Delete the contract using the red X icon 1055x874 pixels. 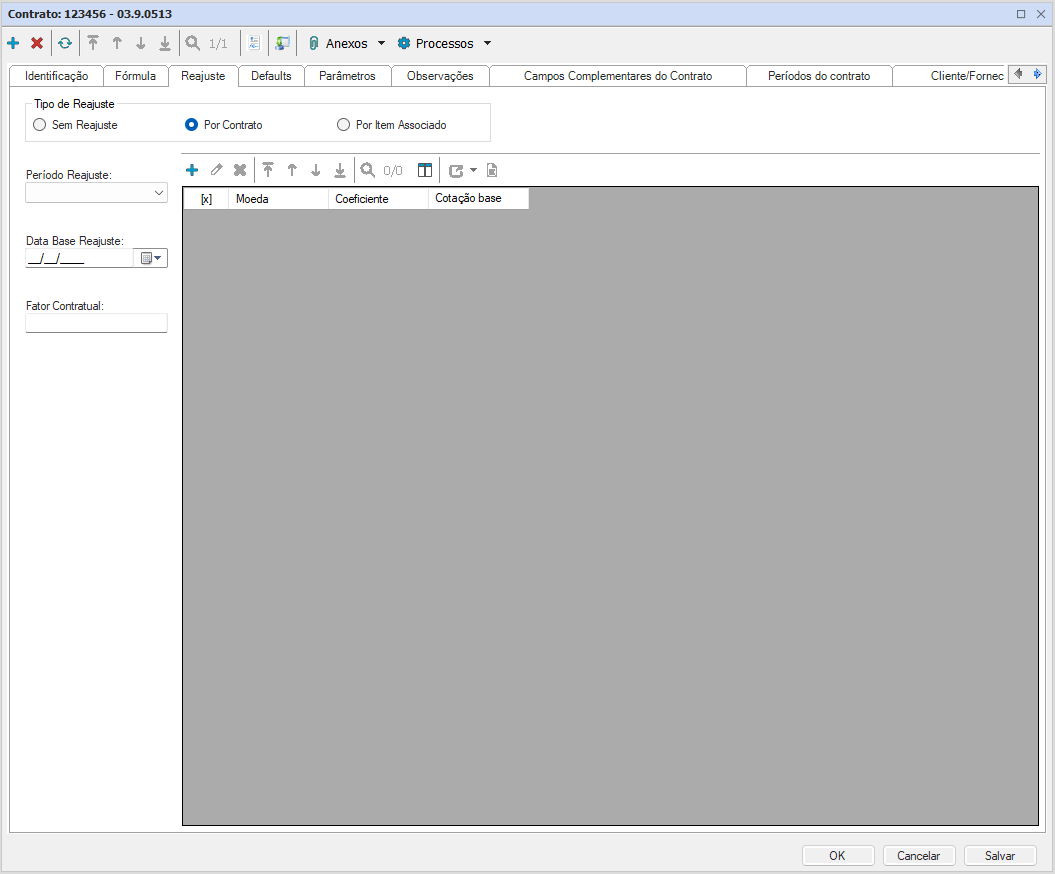click(37, 44)
